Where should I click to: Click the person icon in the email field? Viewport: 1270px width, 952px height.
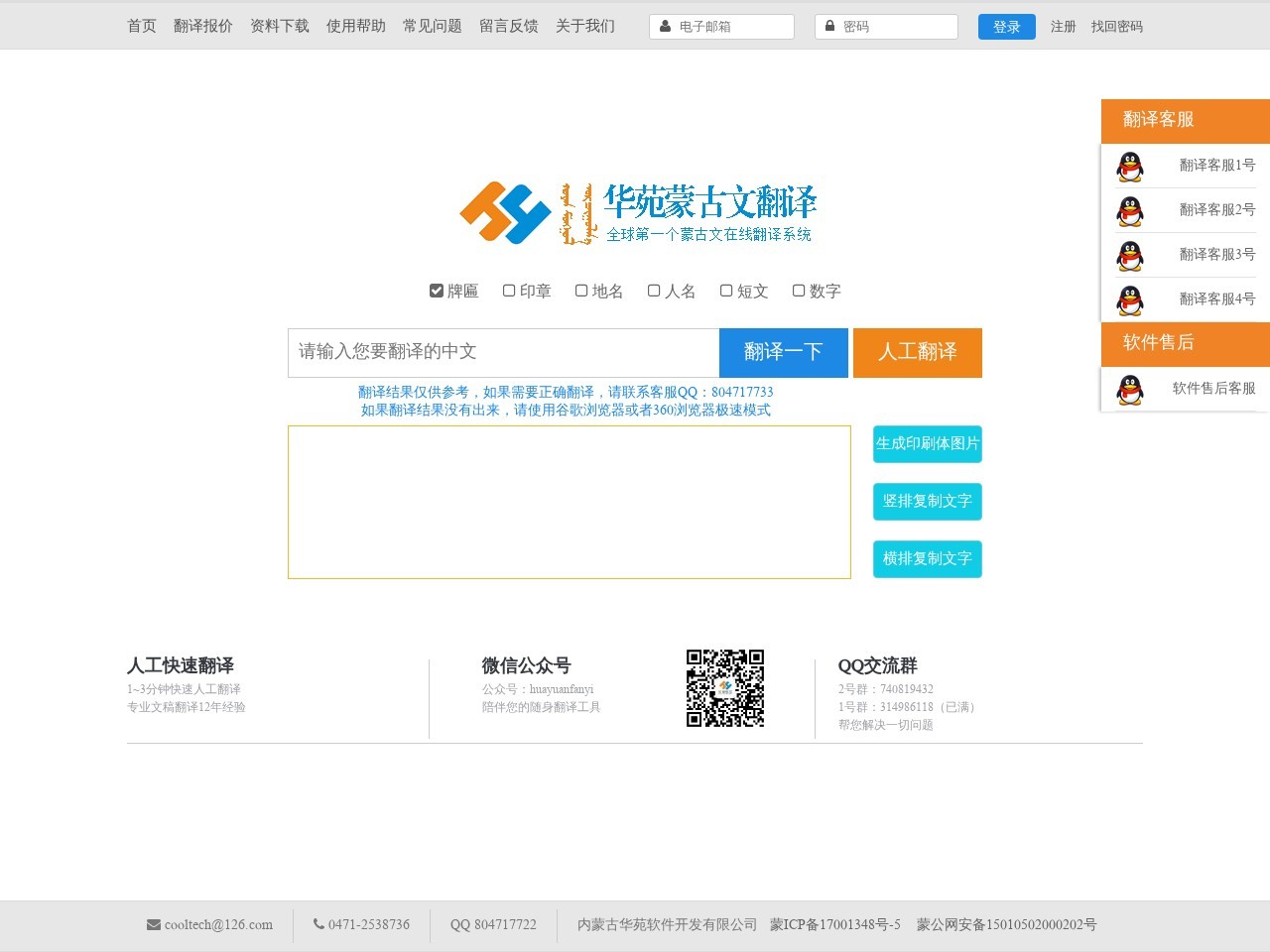pyautogui.click(x=665, y=26)
